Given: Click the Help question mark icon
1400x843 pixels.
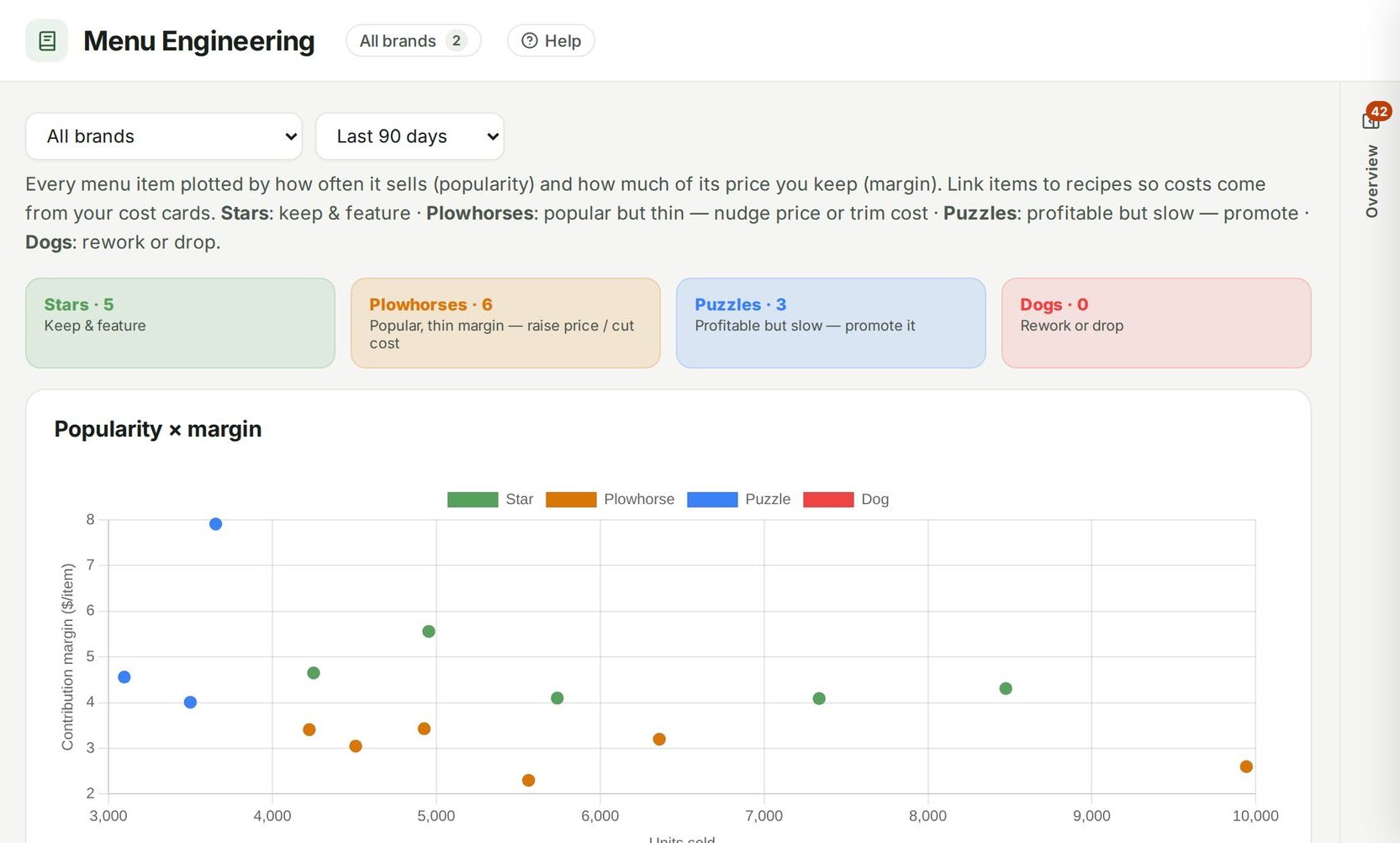Looking at the screenshot, I should click(529, 40).
